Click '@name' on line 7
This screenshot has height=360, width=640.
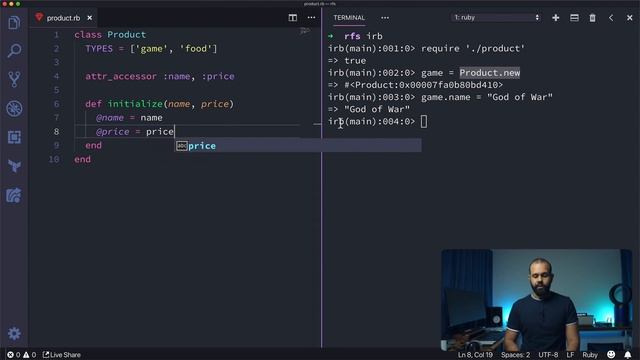pos(110,118)
